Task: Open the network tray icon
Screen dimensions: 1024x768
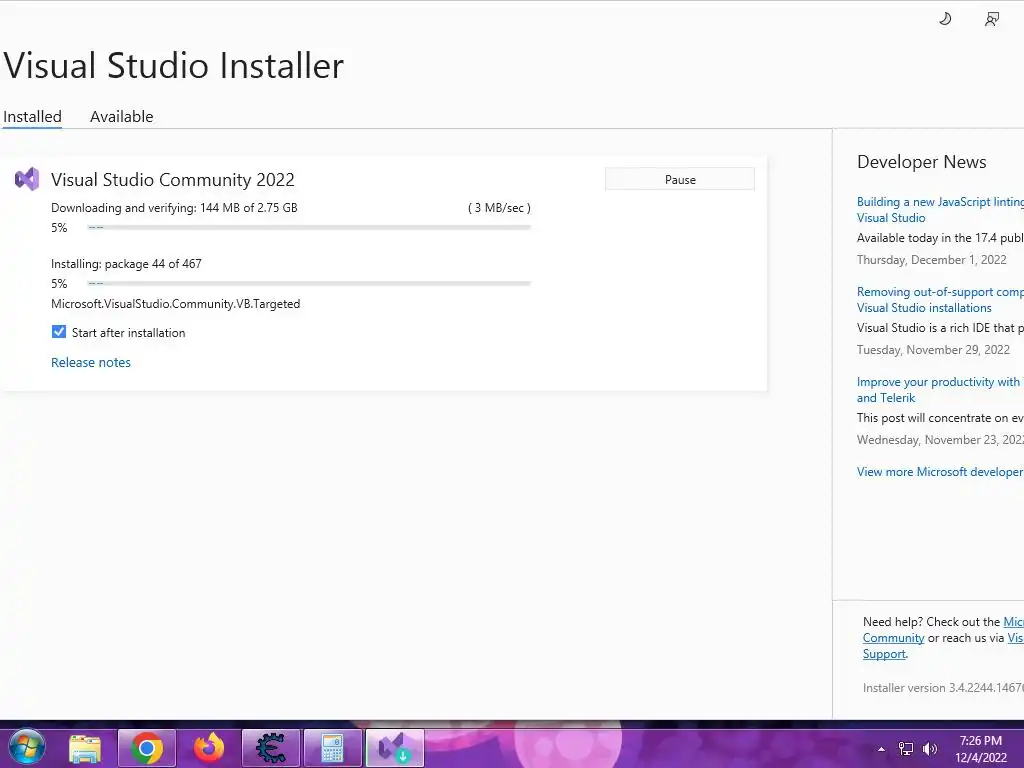Action: tap(906, 749)
